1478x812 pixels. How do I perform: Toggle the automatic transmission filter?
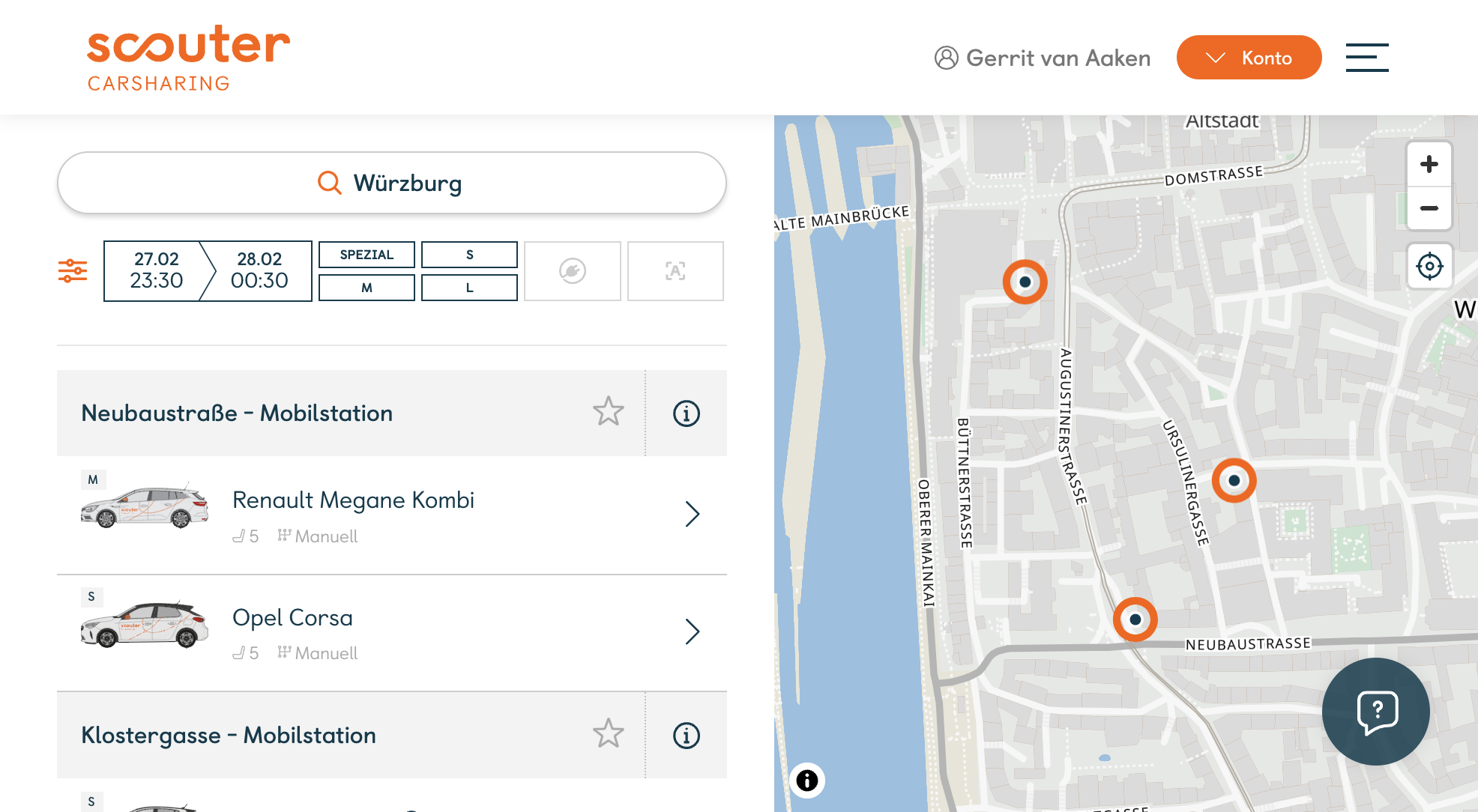675,271
